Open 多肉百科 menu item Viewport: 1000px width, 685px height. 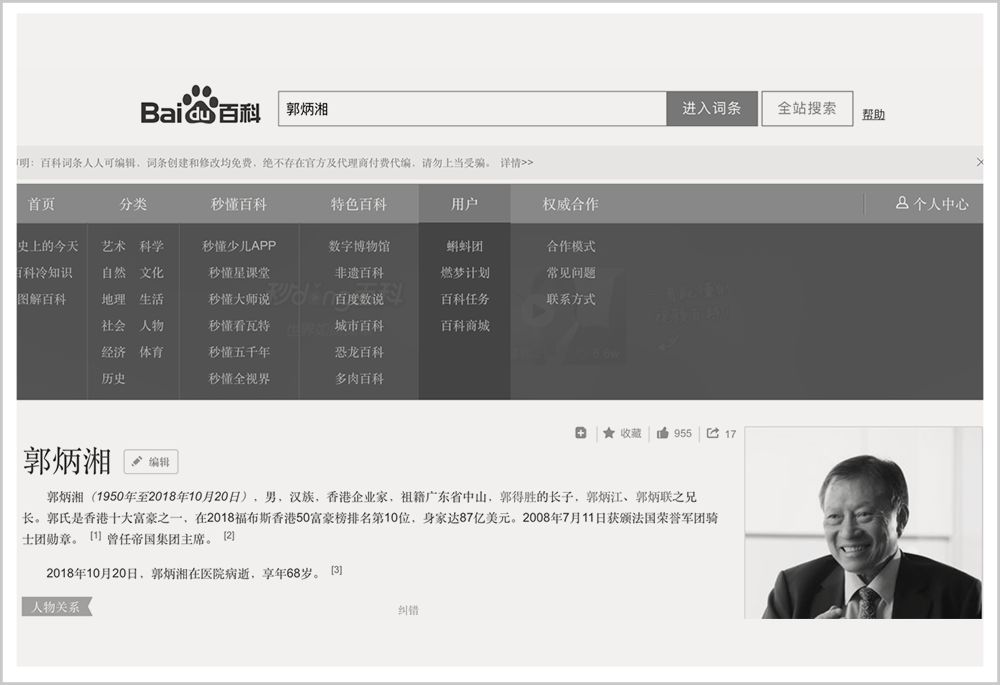(x=359, y=378)
